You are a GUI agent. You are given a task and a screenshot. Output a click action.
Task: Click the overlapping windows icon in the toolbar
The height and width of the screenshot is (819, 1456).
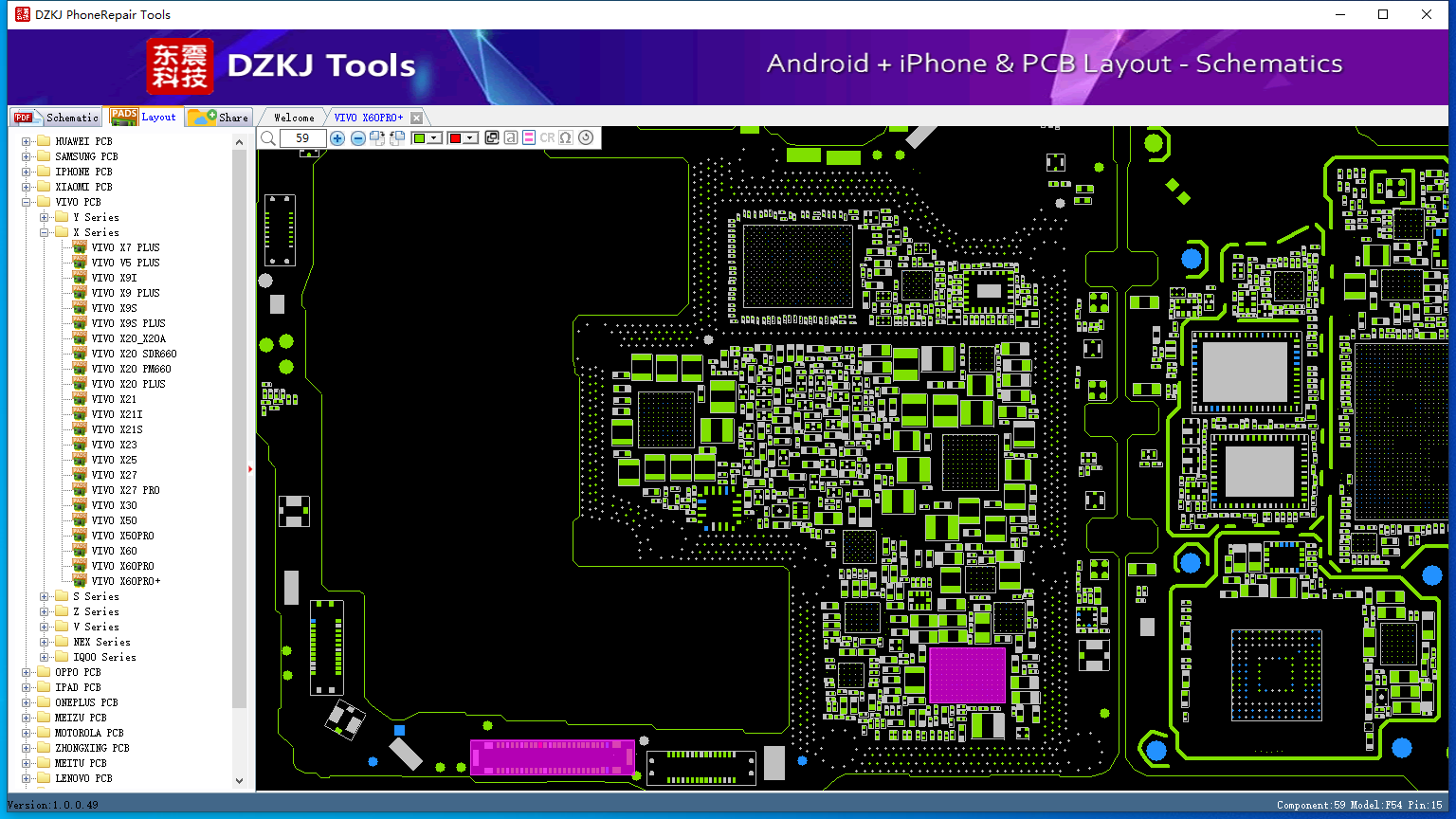tap(492, 138)
